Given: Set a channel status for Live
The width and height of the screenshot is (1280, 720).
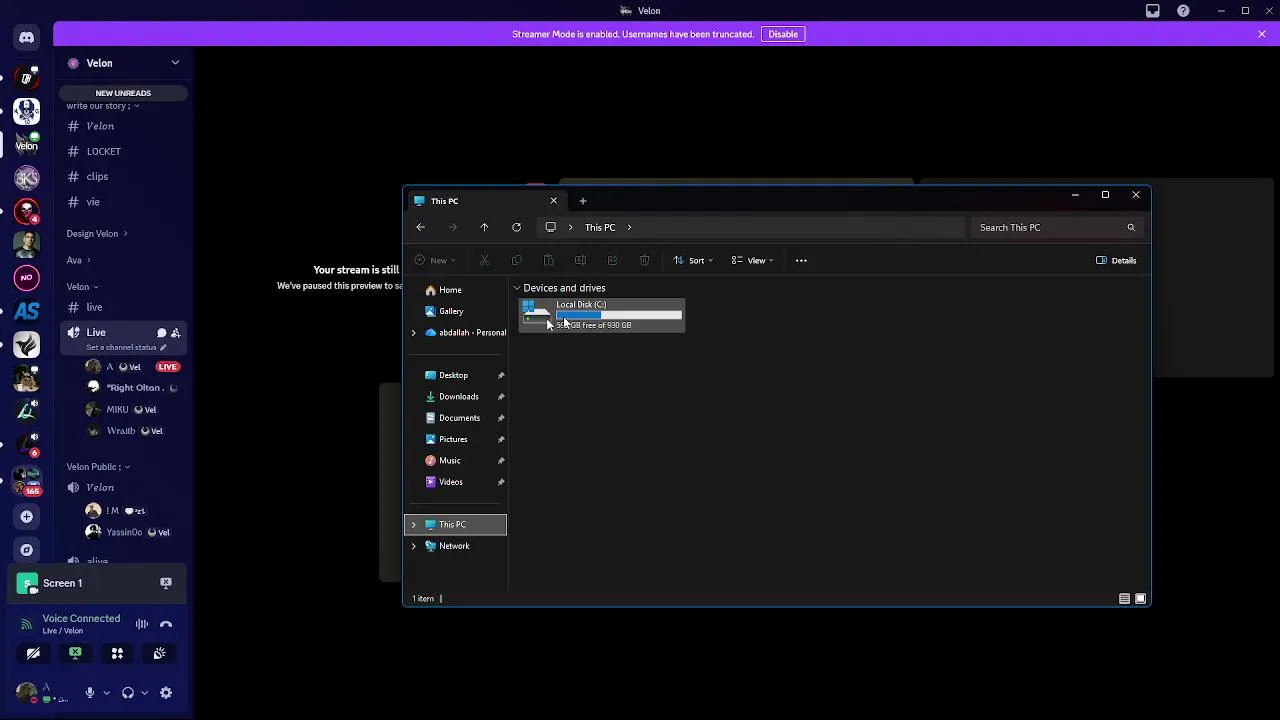Looking at the screenshot, I should tap(126, 347).
